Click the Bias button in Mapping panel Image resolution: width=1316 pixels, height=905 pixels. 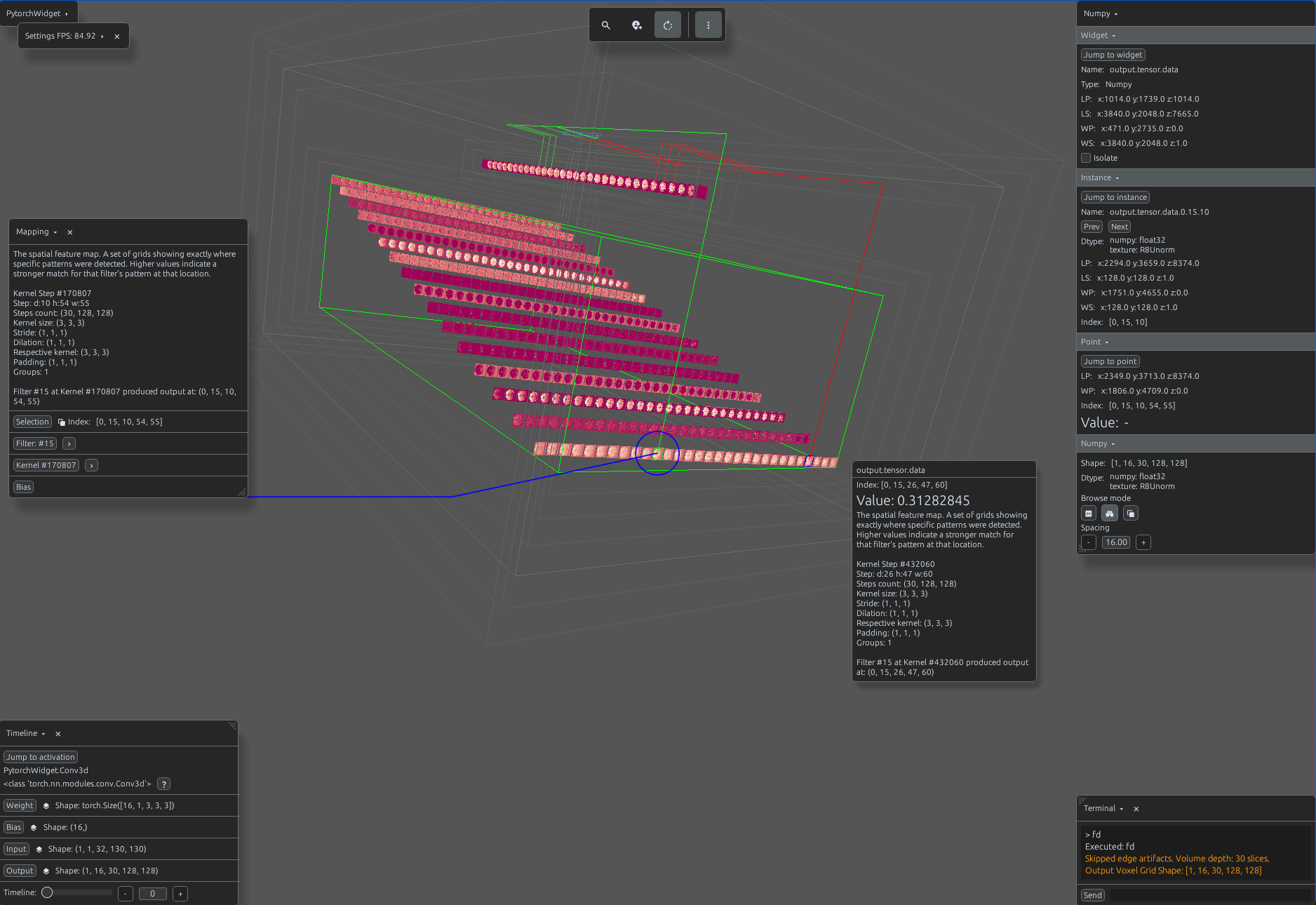[x=23, y=488]
